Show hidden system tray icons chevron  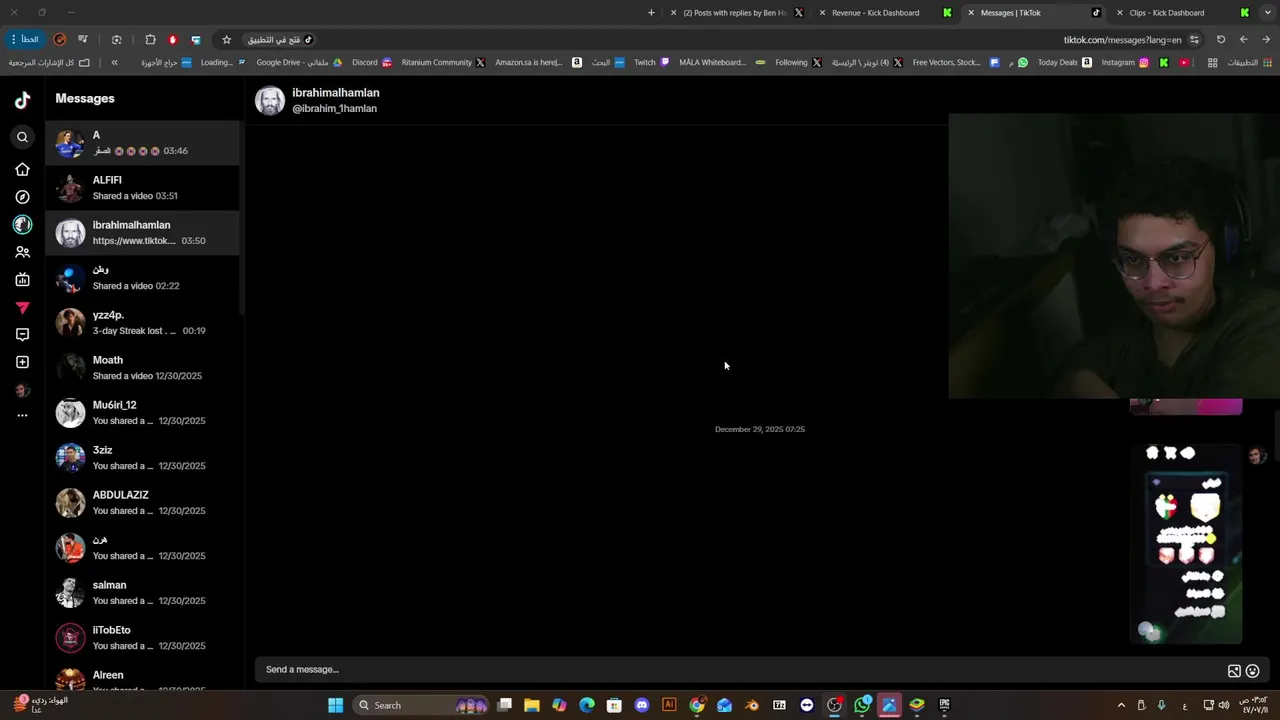pyautogui.click(x=1121, y=705)
